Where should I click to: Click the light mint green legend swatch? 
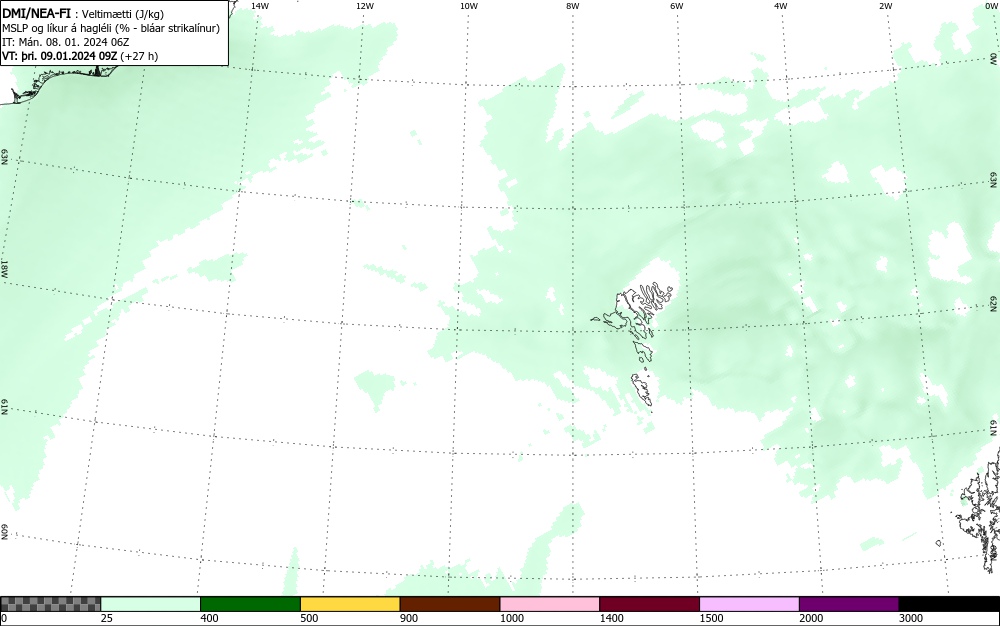click(x=151, y=604)
